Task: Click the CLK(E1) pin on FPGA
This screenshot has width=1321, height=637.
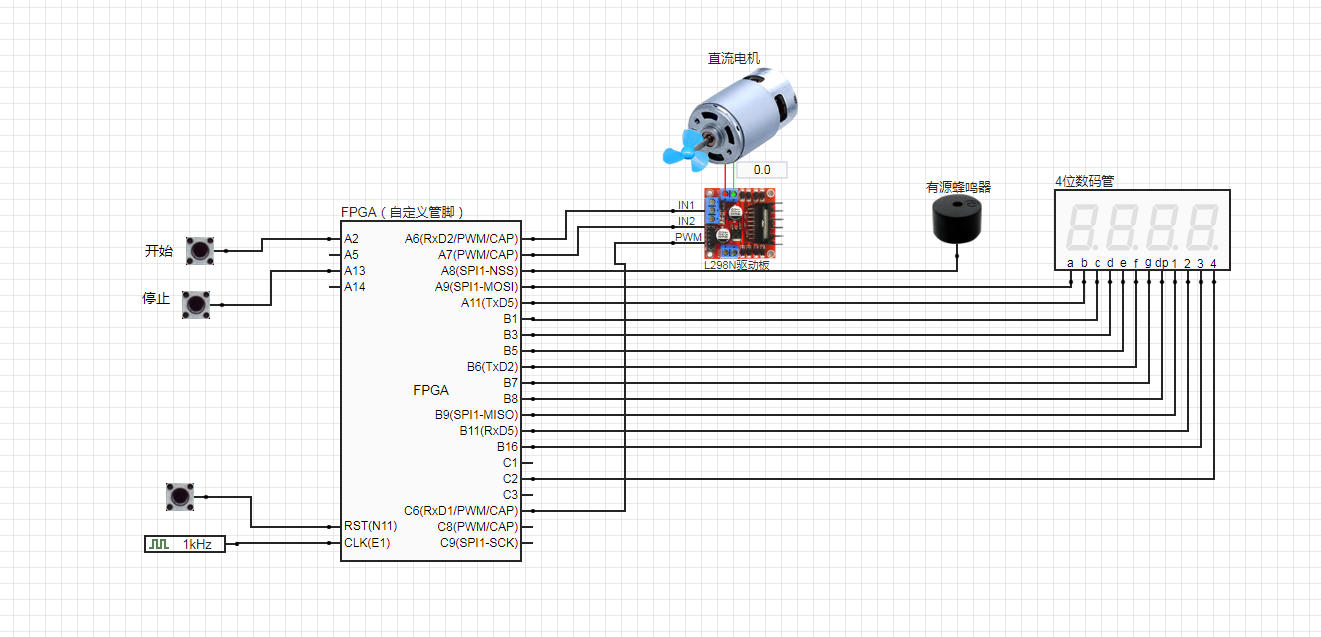Action: pos(367,544)
